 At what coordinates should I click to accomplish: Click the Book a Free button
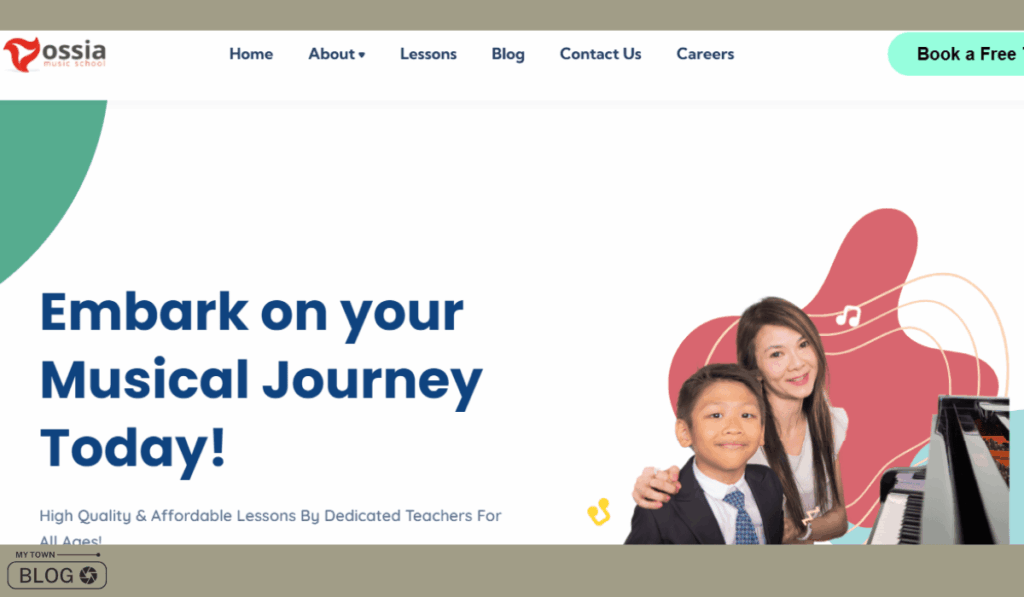(955, 54)
